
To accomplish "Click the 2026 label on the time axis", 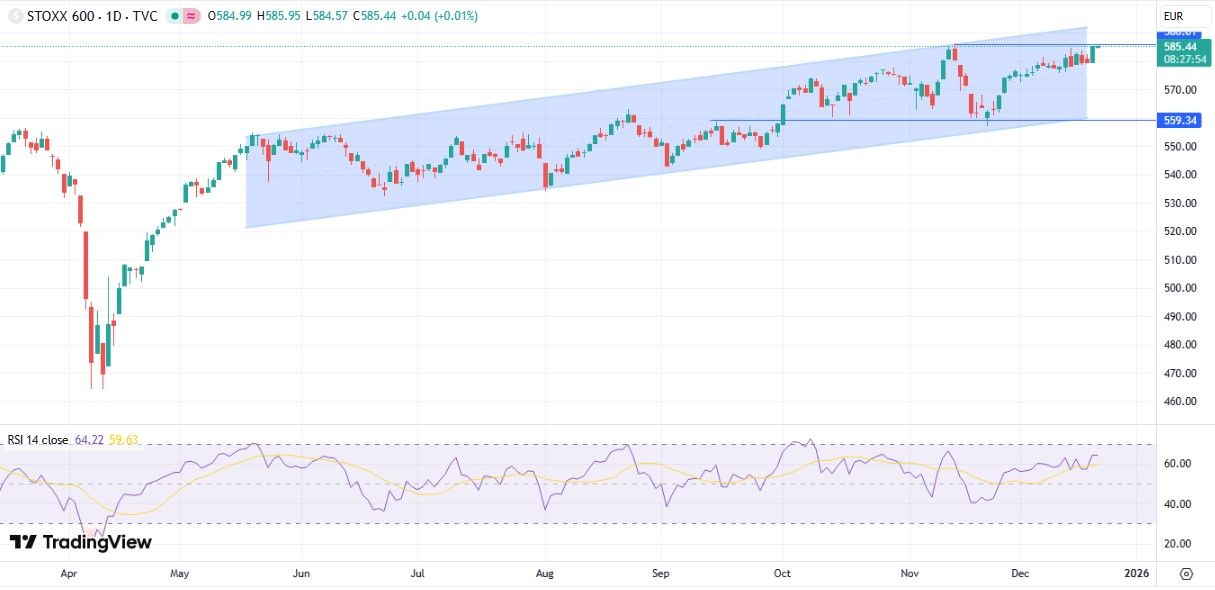I will (x=1135, y=574).
